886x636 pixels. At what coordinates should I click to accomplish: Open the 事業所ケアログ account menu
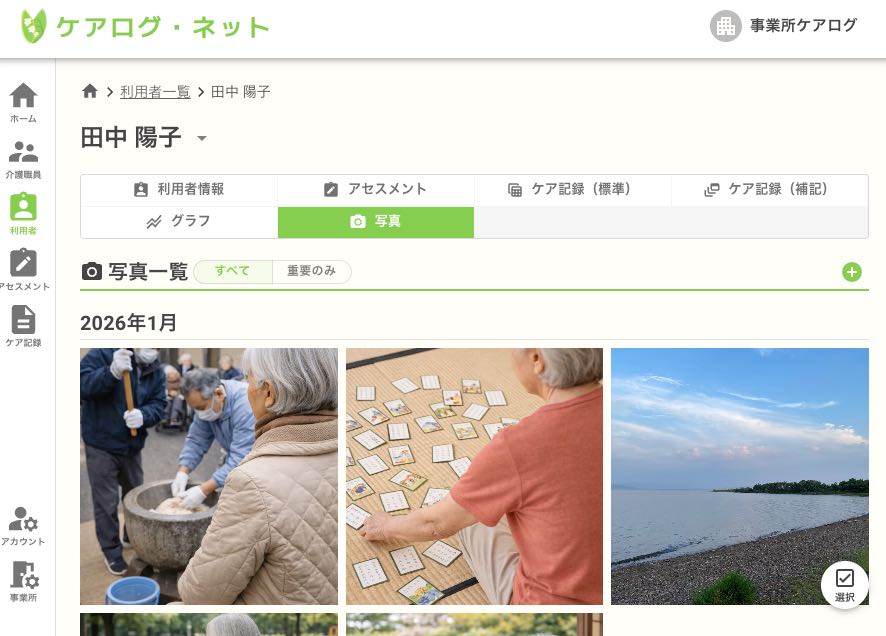(x=783, y=26)
